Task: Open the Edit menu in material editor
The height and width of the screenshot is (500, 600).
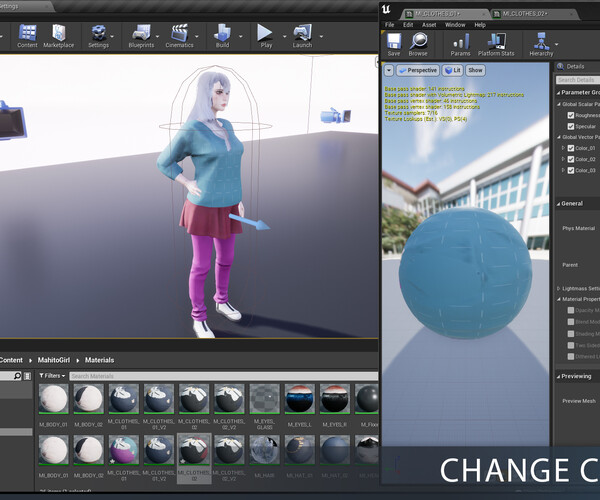Action: (408, 25)
